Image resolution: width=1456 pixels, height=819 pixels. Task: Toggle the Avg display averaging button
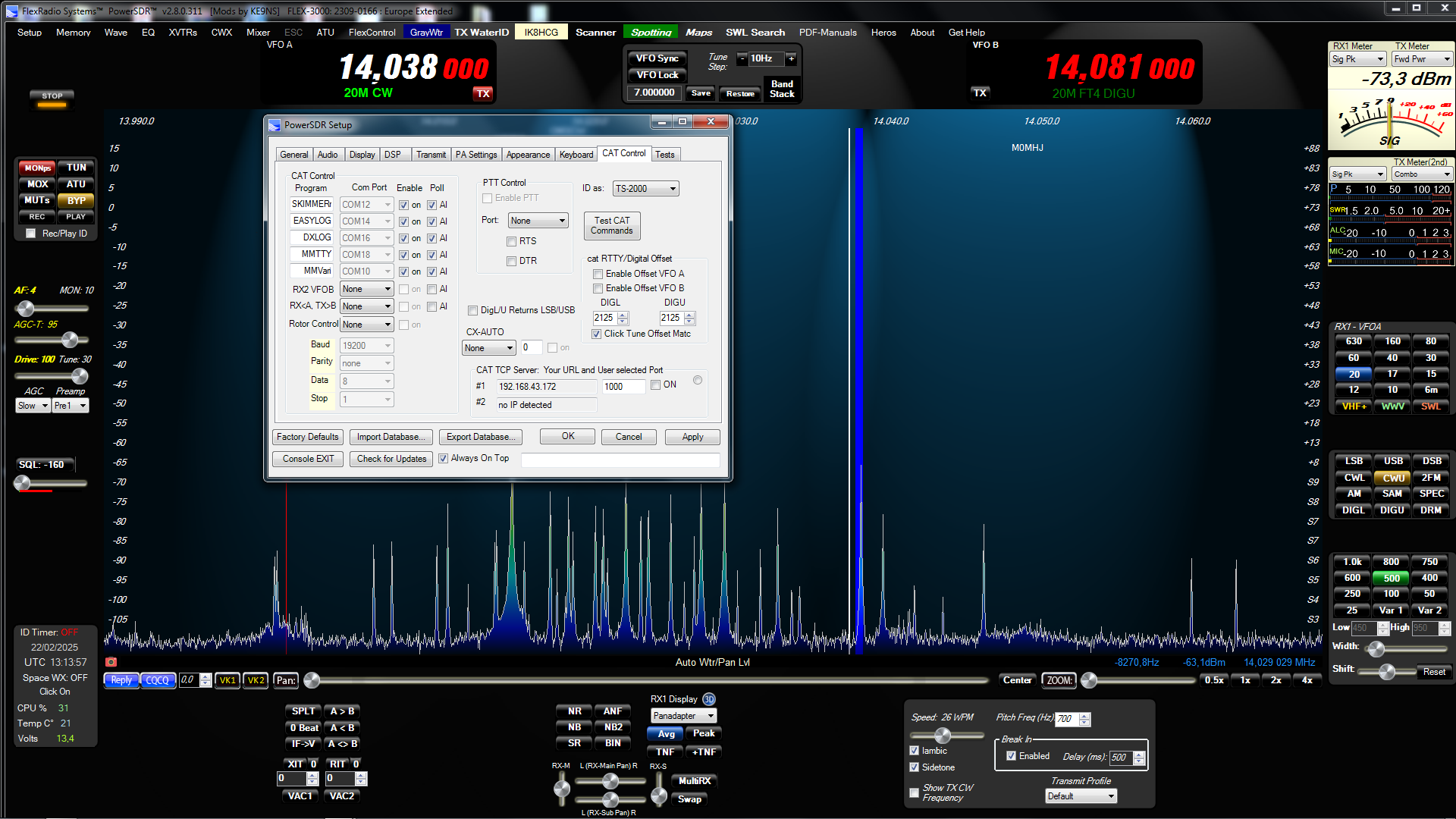click(666, 733)
